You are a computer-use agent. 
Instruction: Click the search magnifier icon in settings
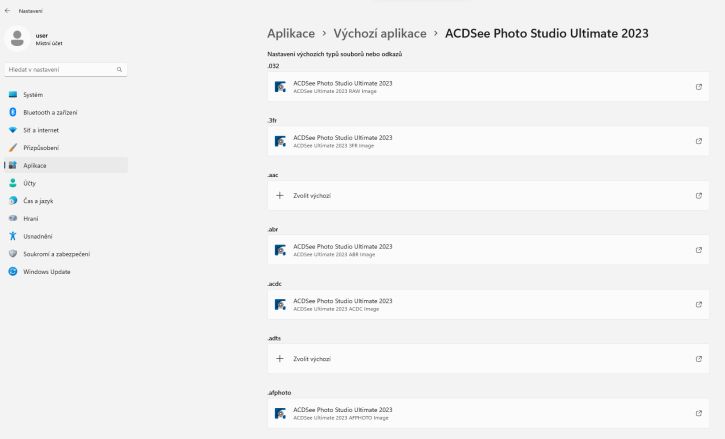119,69
